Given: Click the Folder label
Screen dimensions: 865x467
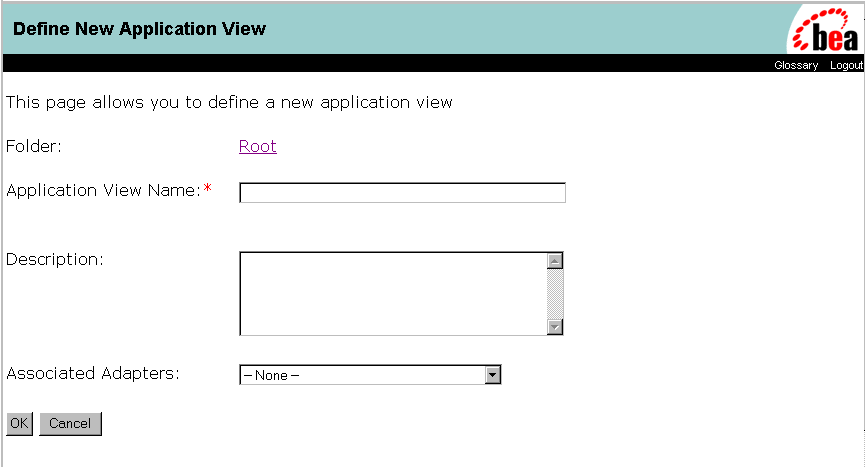Looking at the screenshot, I should (x=34, y=147).
